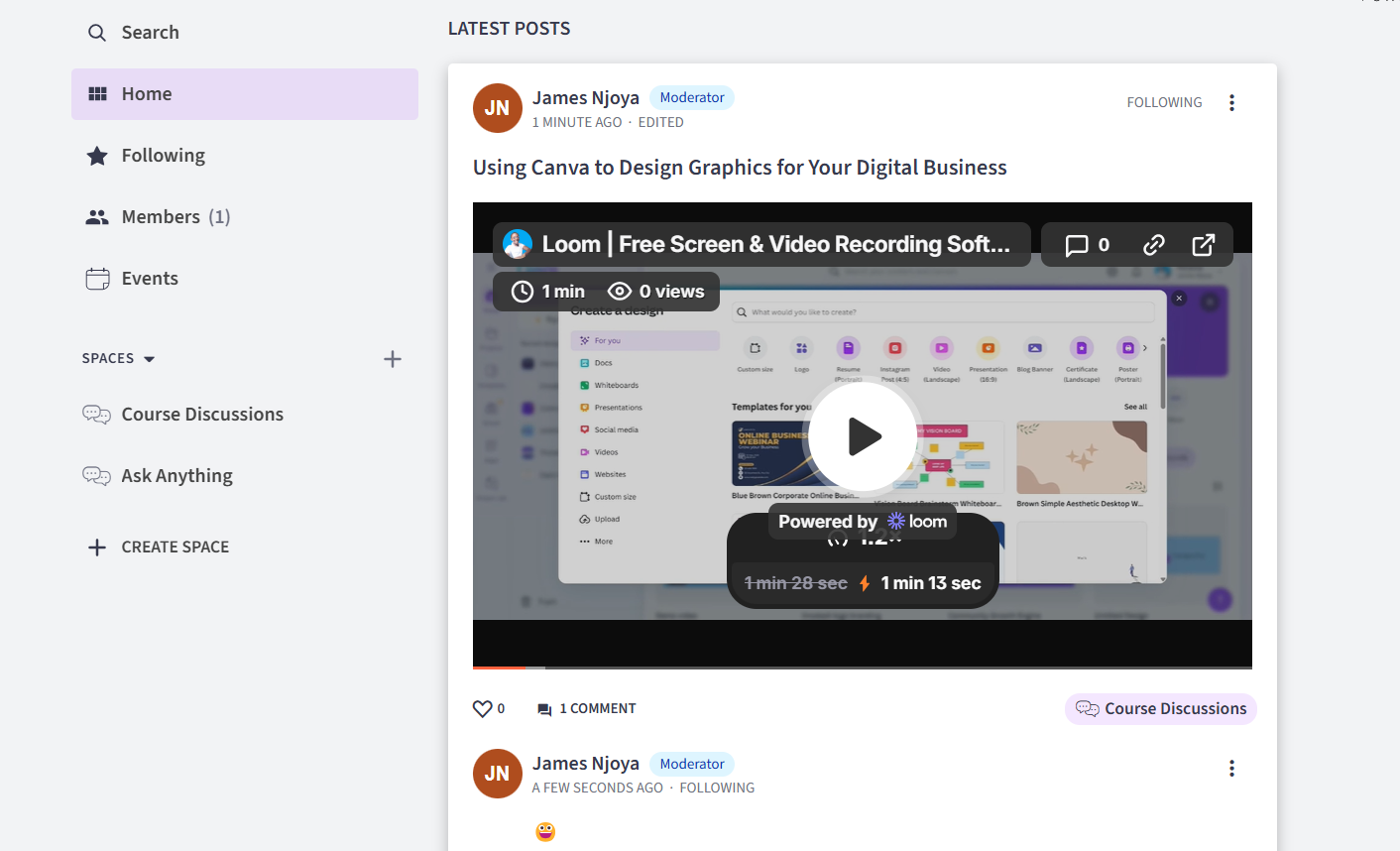
Task: Open the Loom video in new tab icon
Action: (x=1203, y=245)
